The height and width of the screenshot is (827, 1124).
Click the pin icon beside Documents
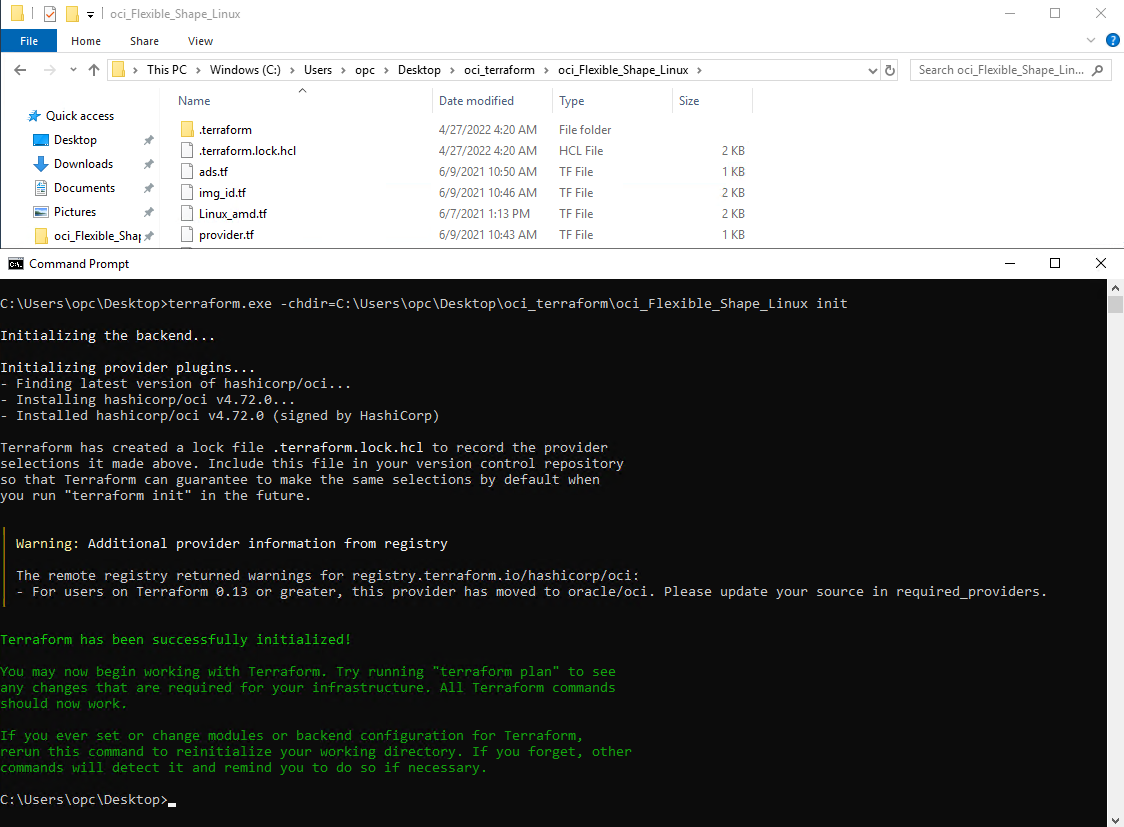[x=148, y=188]
